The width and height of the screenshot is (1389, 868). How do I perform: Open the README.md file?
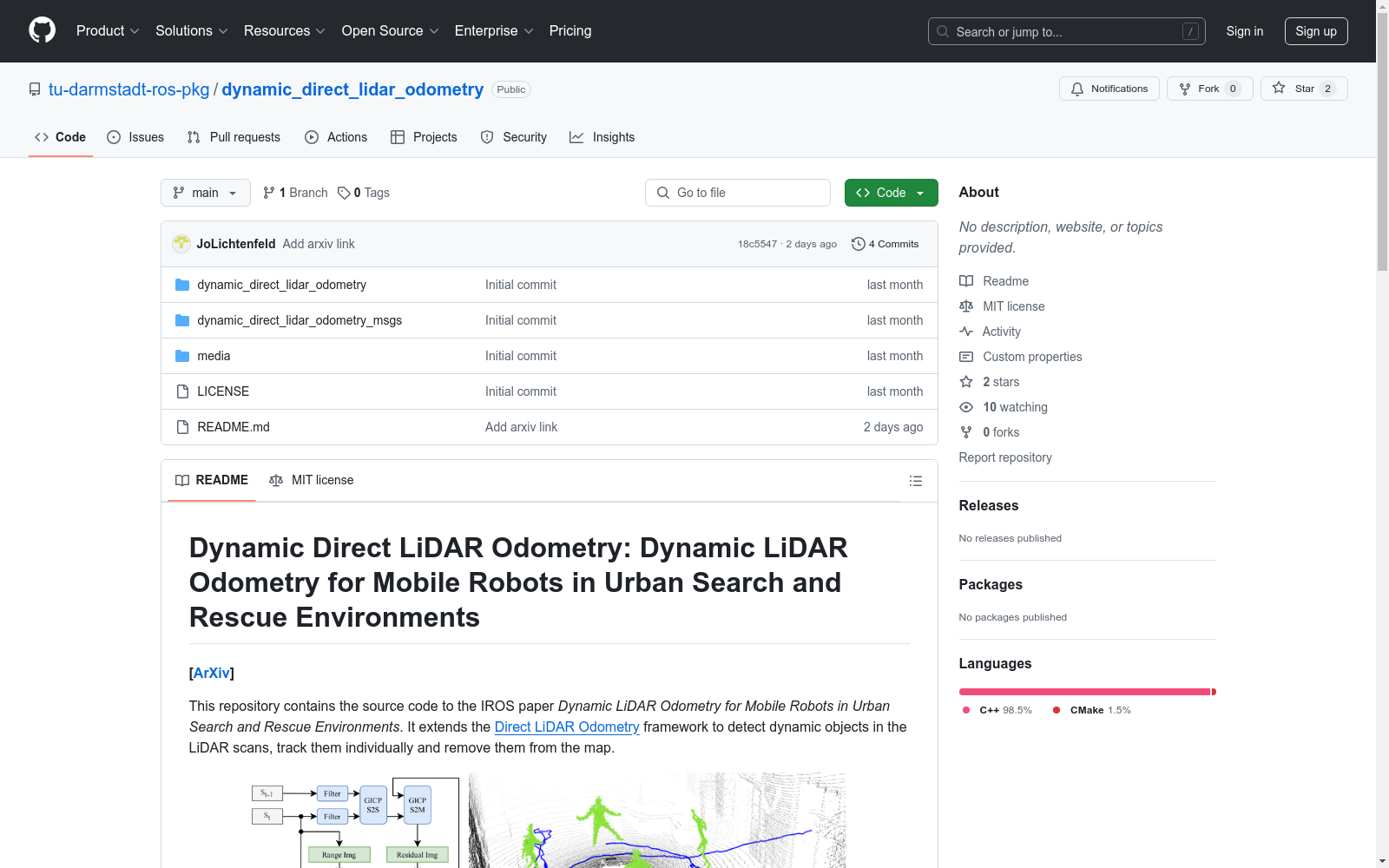click(x=234, y=427)
